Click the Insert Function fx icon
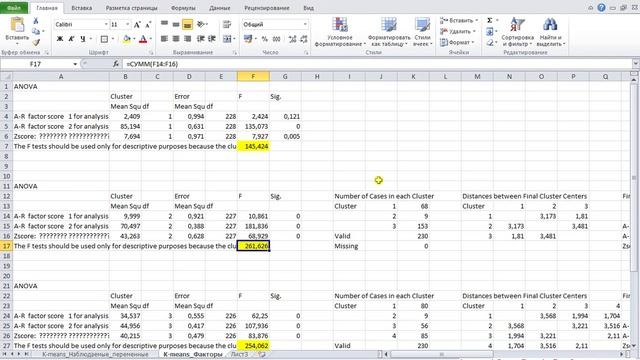Viewport: 640px width, 360px height. coord(116,64)
